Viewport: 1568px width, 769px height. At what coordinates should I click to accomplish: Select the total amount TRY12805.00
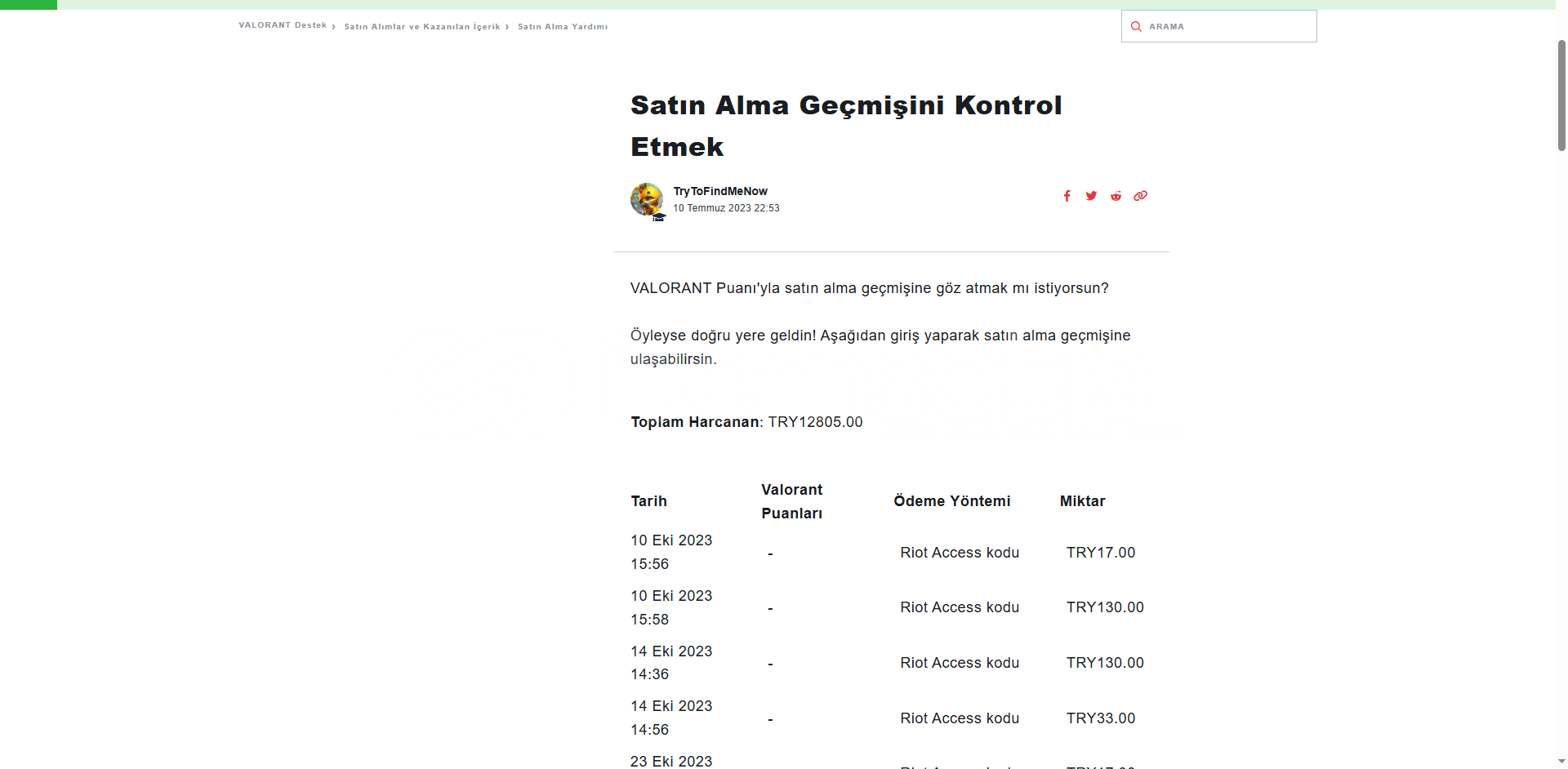tap(815, 422)
